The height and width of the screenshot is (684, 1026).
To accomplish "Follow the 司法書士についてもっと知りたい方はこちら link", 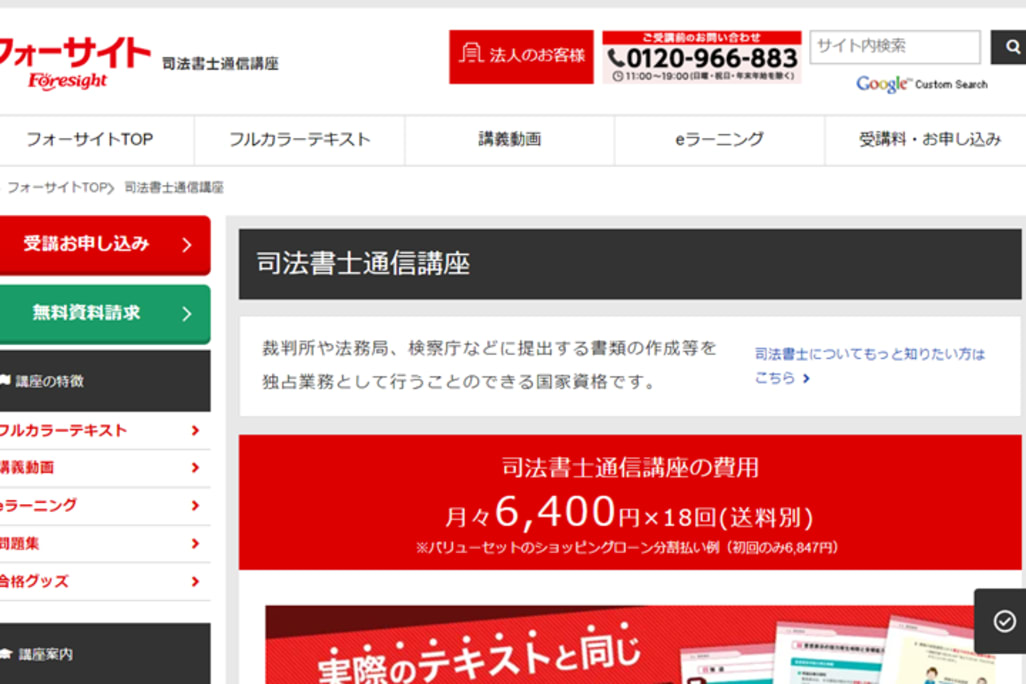I will click(868, 365).
